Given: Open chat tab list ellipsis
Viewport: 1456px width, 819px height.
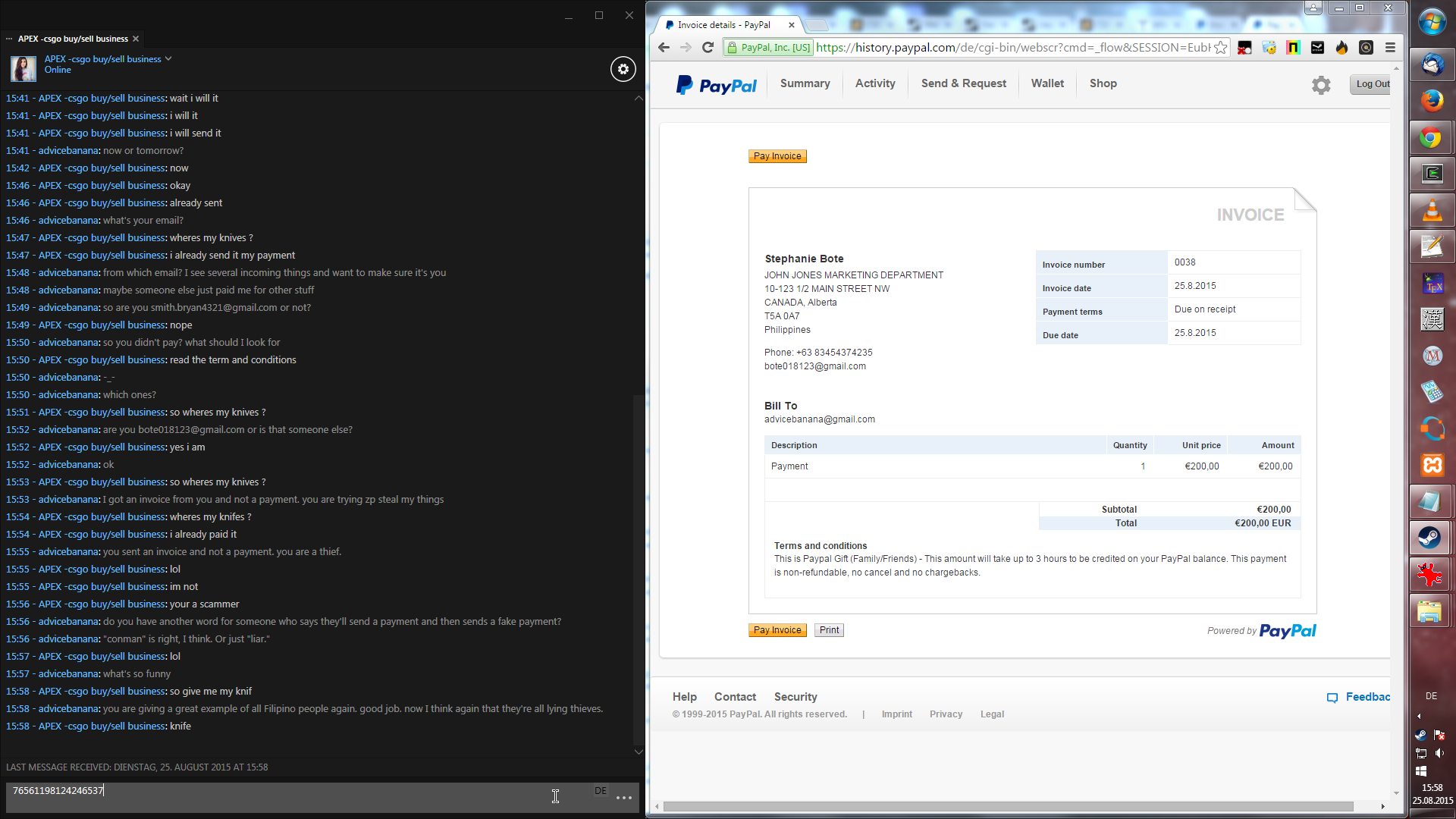Looking at the screenshot, I should pyautogui.click(x=9, y=39).
